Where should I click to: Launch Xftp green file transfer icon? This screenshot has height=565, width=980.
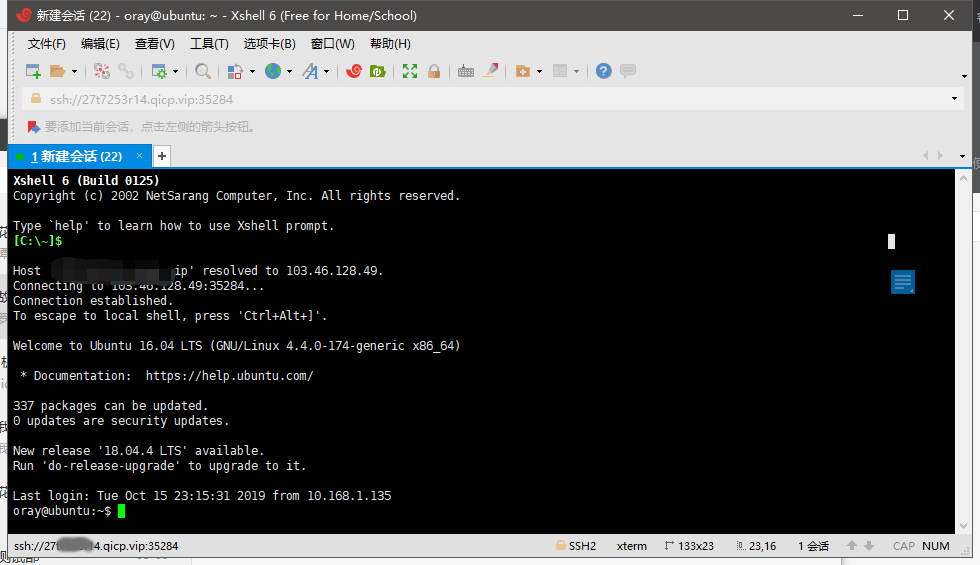click(x=378, y=71)
